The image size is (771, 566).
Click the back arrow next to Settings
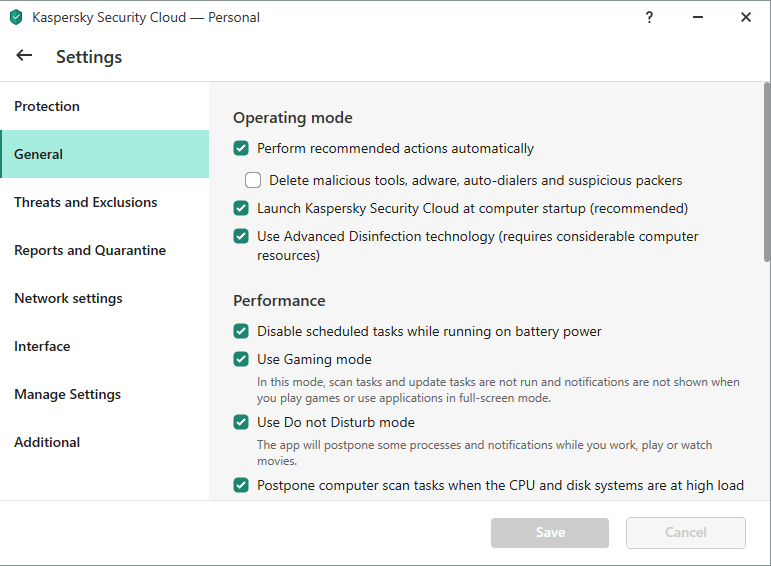point(25,56)
